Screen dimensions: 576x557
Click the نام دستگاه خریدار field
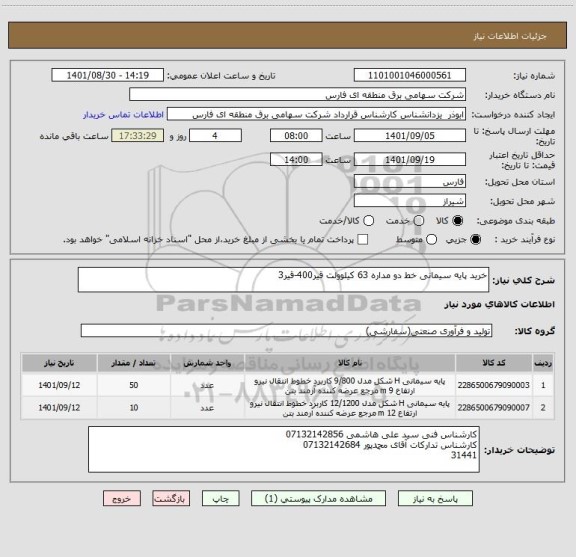point(297,95)
